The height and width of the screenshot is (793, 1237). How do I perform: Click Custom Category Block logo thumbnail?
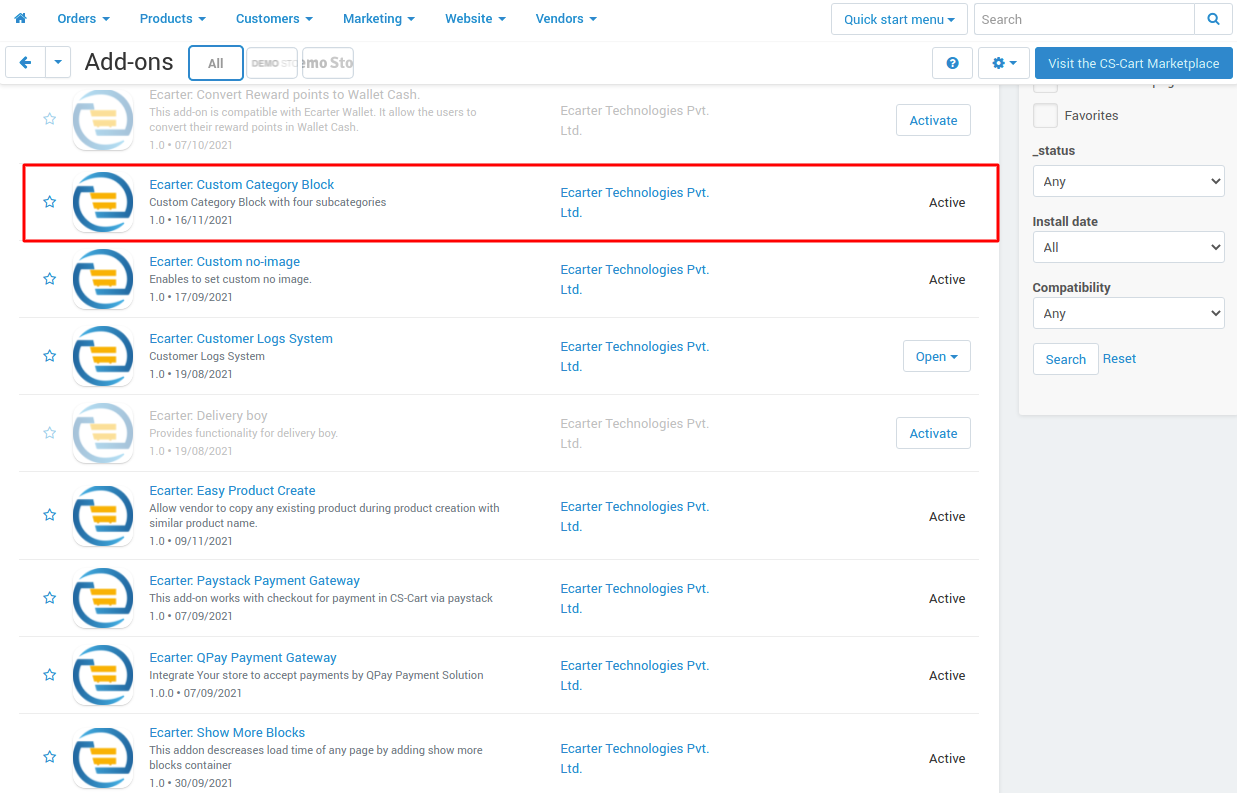click(103, 202)
